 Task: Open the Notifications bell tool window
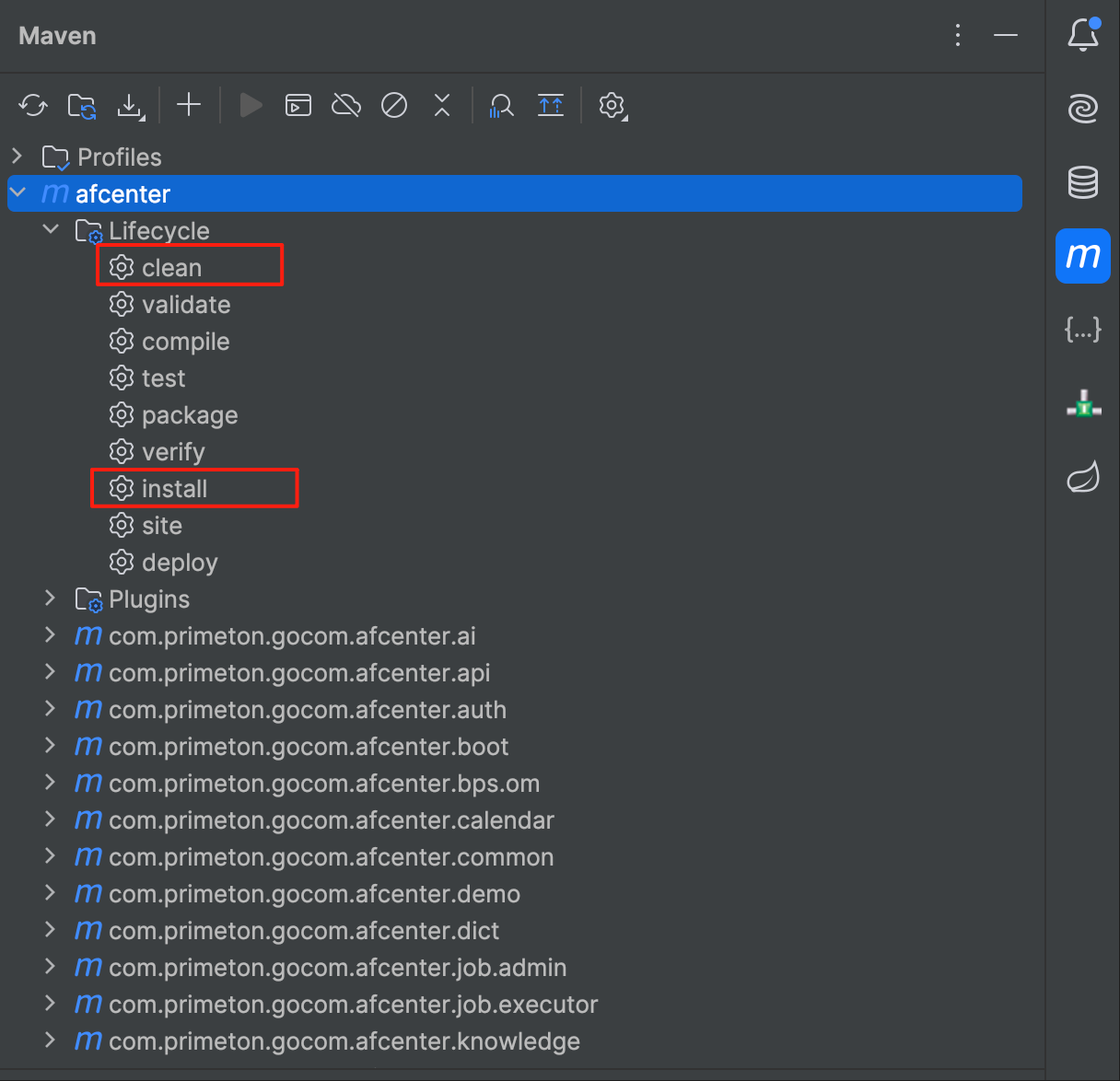coord(1083,35)
